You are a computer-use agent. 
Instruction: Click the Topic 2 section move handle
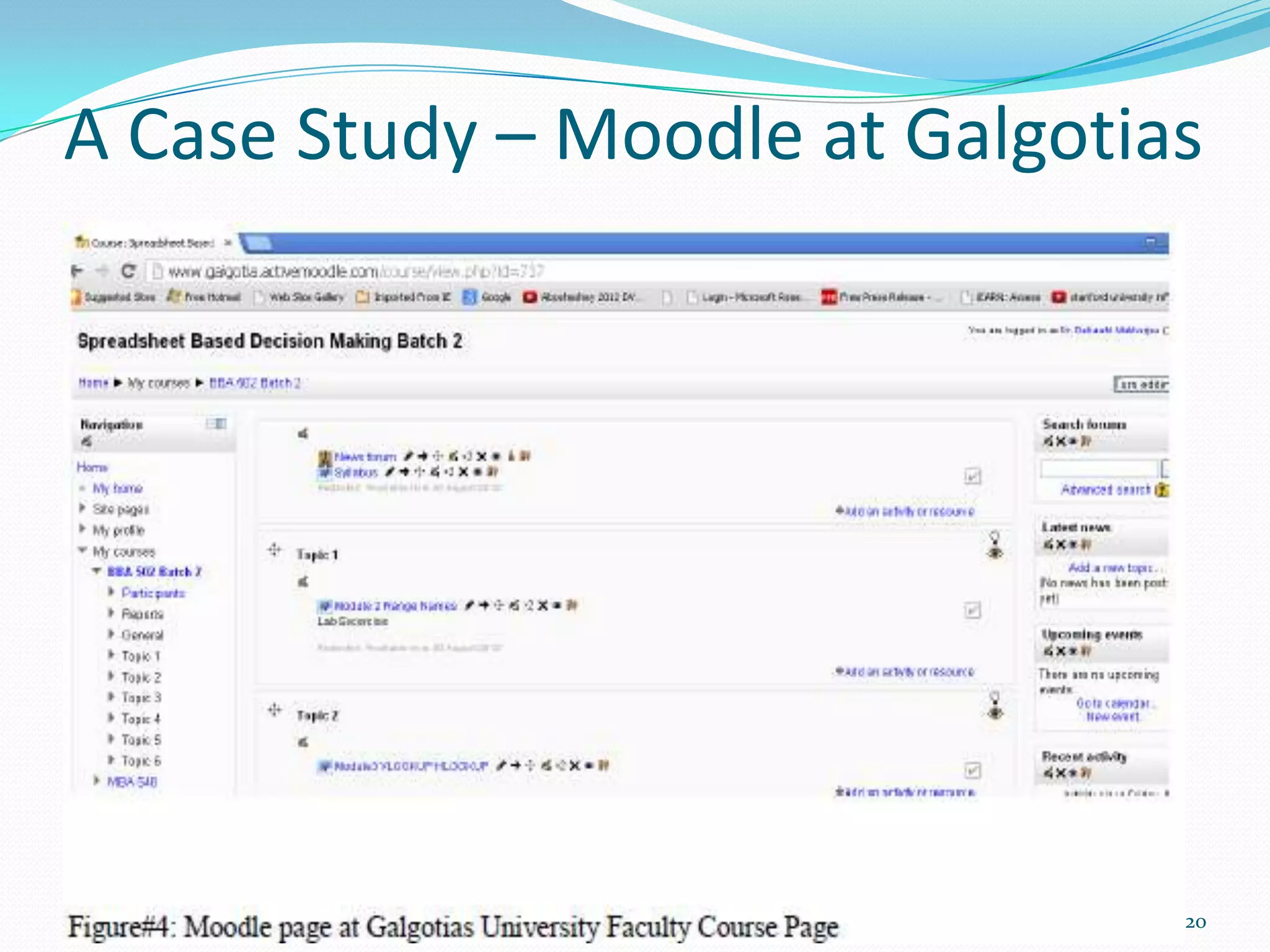click(x=275, y=710)
